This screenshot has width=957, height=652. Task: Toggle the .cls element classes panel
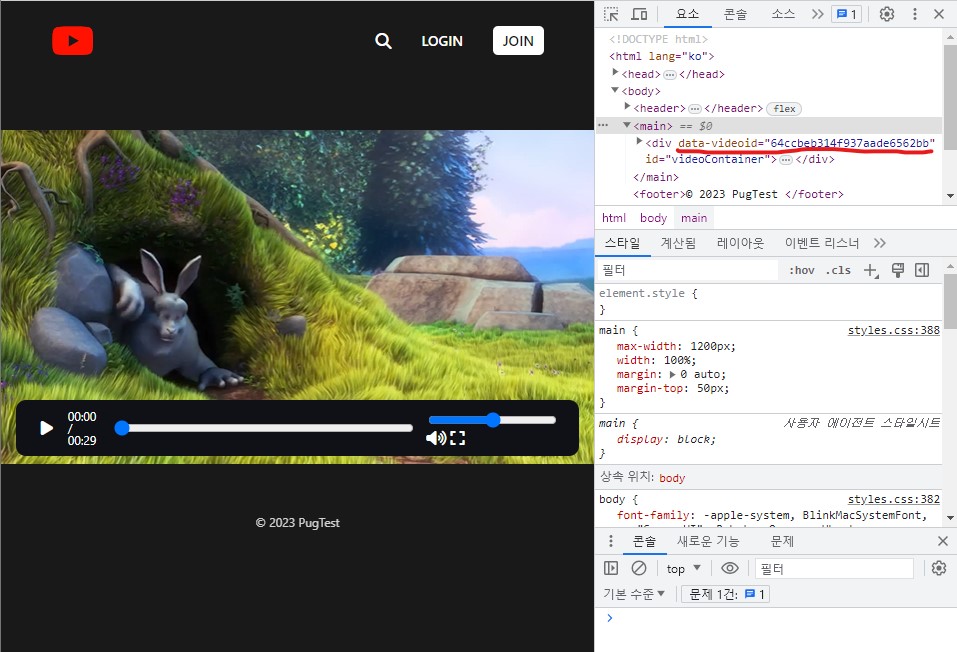coord(838,270)
